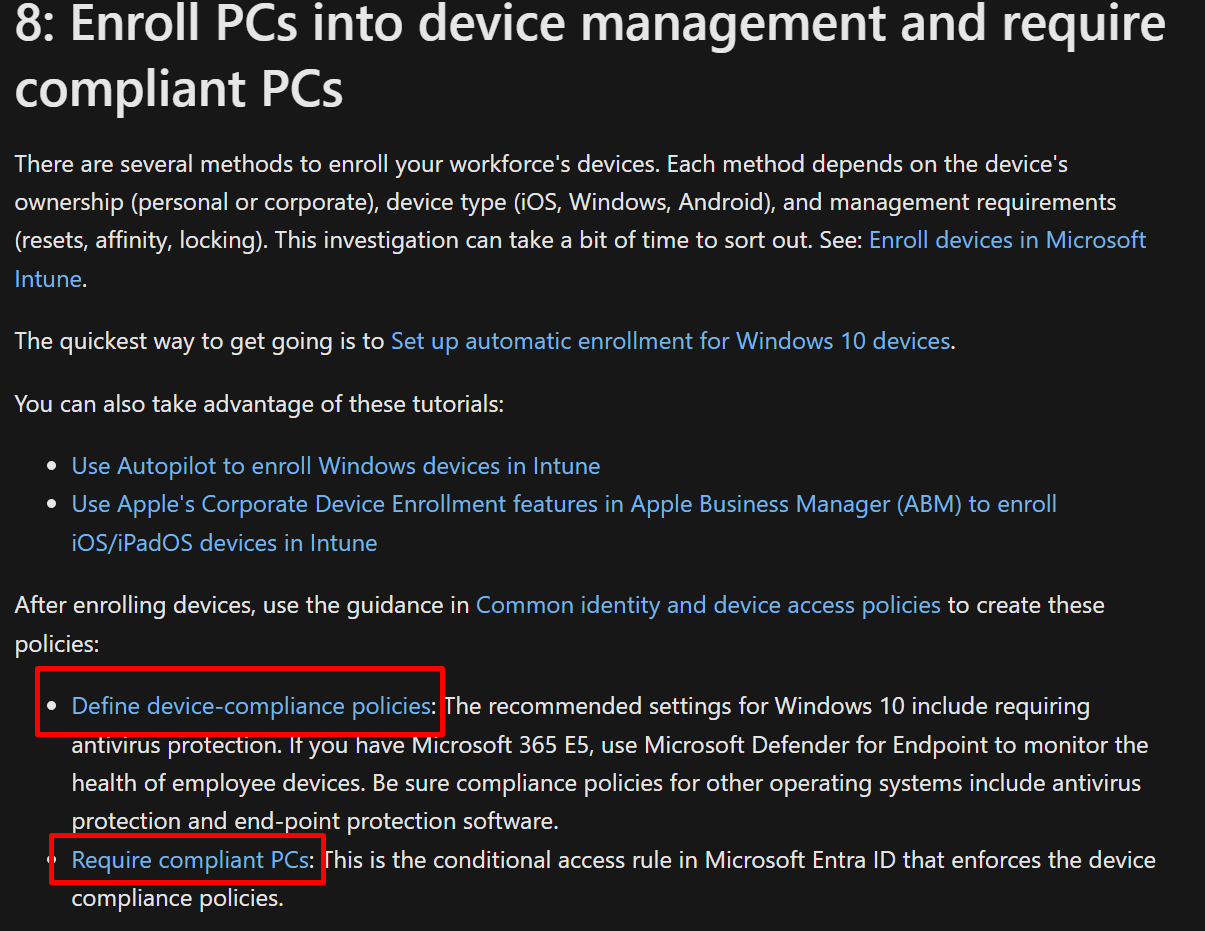Open the 'Require compliant PCs' link

click(190, 860)
